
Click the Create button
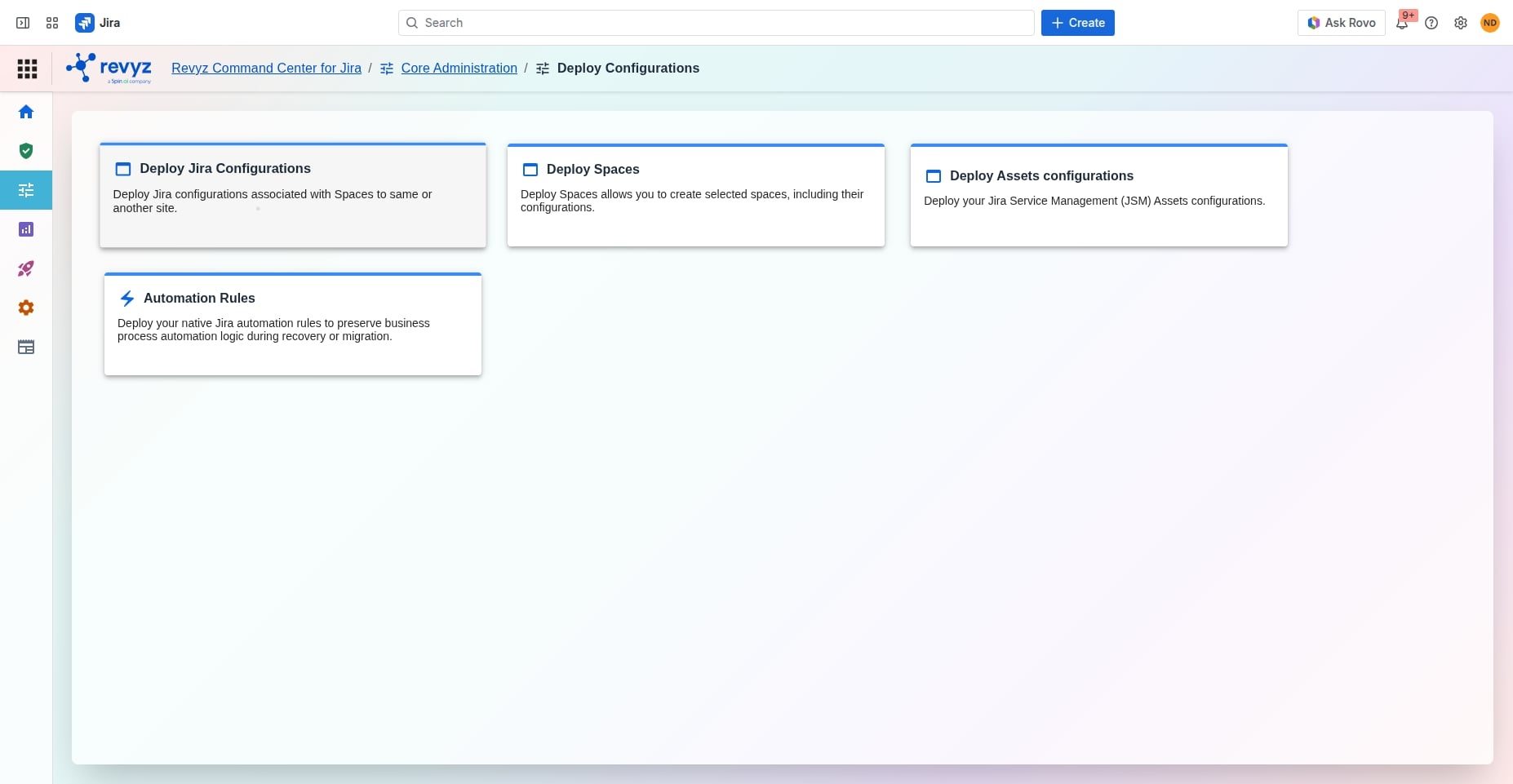[x=1078, y=23]
